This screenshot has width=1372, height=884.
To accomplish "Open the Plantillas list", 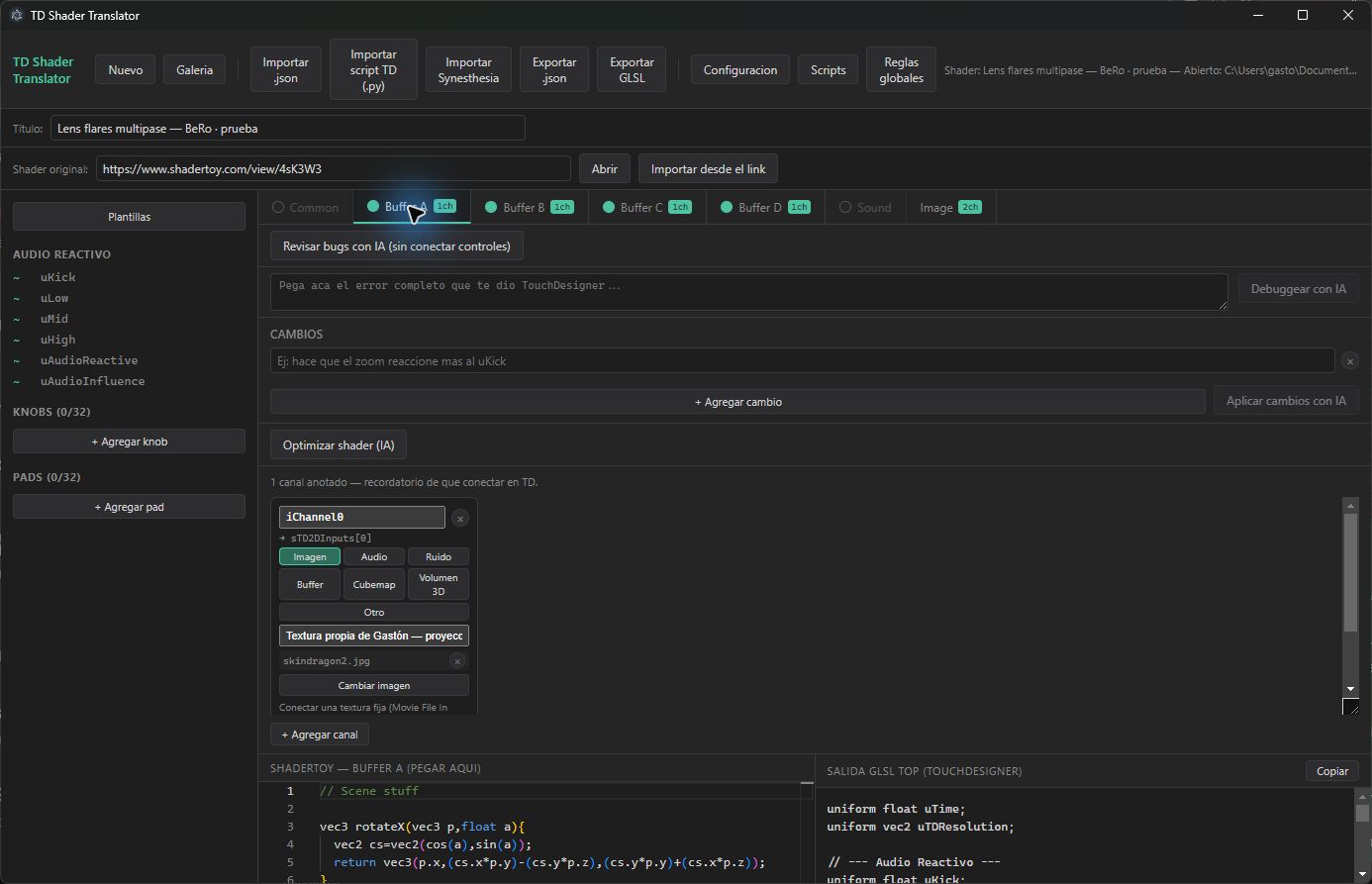I will (x=129, y=217).
